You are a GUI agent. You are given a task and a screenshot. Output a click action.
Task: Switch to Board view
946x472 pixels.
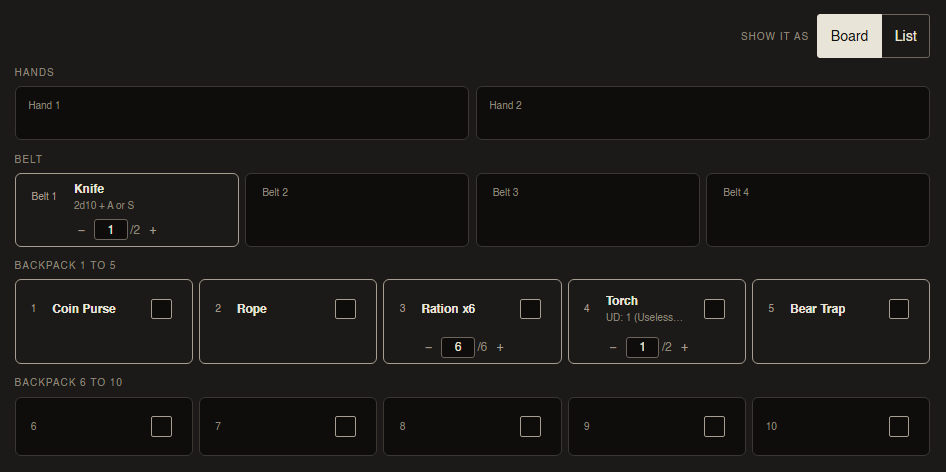(x=849, y=36)
